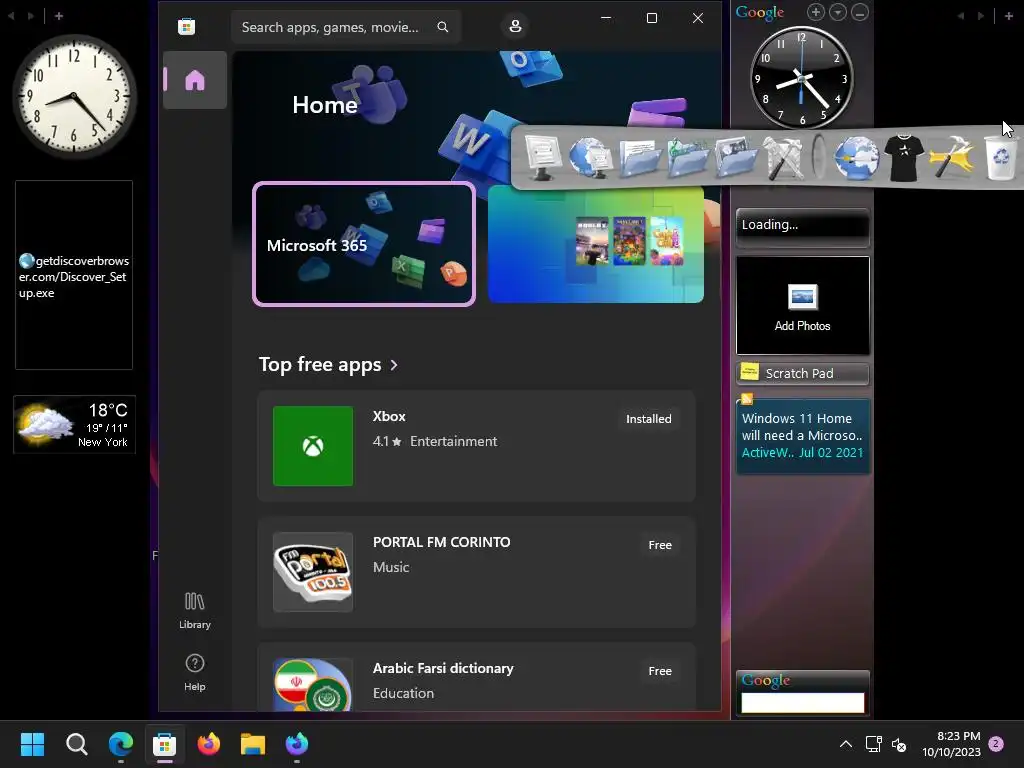This screenshot has width=1024, height=768.
Task: Open the clock and date in taskbar
Action: point(952,744)
